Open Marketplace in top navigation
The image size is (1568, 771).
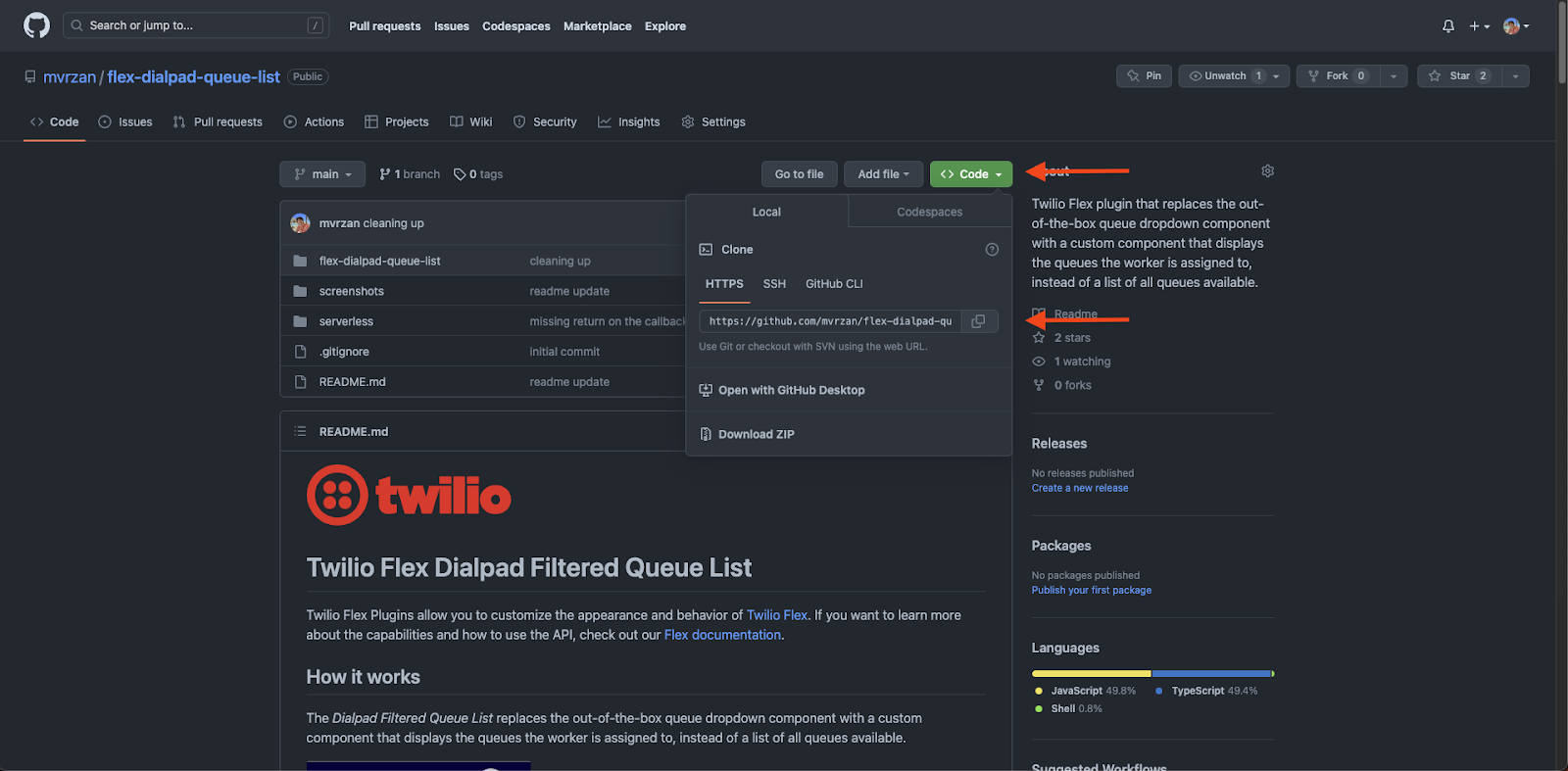tap(598, 26)
